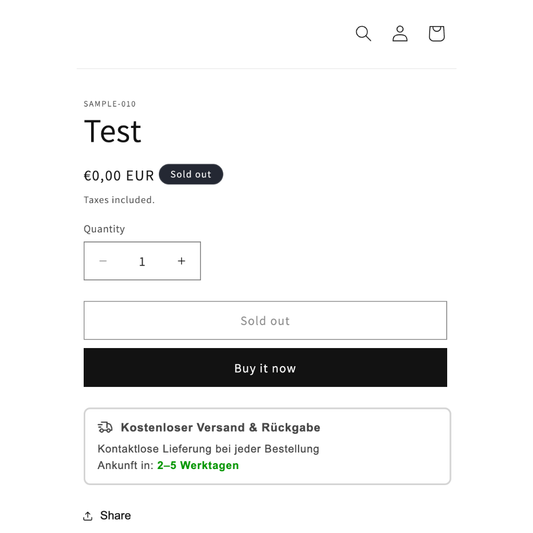This screenshot has width=533, height=533.
Task: Click the grayed Sold out cart button
Action: click(x=265, y=320)
